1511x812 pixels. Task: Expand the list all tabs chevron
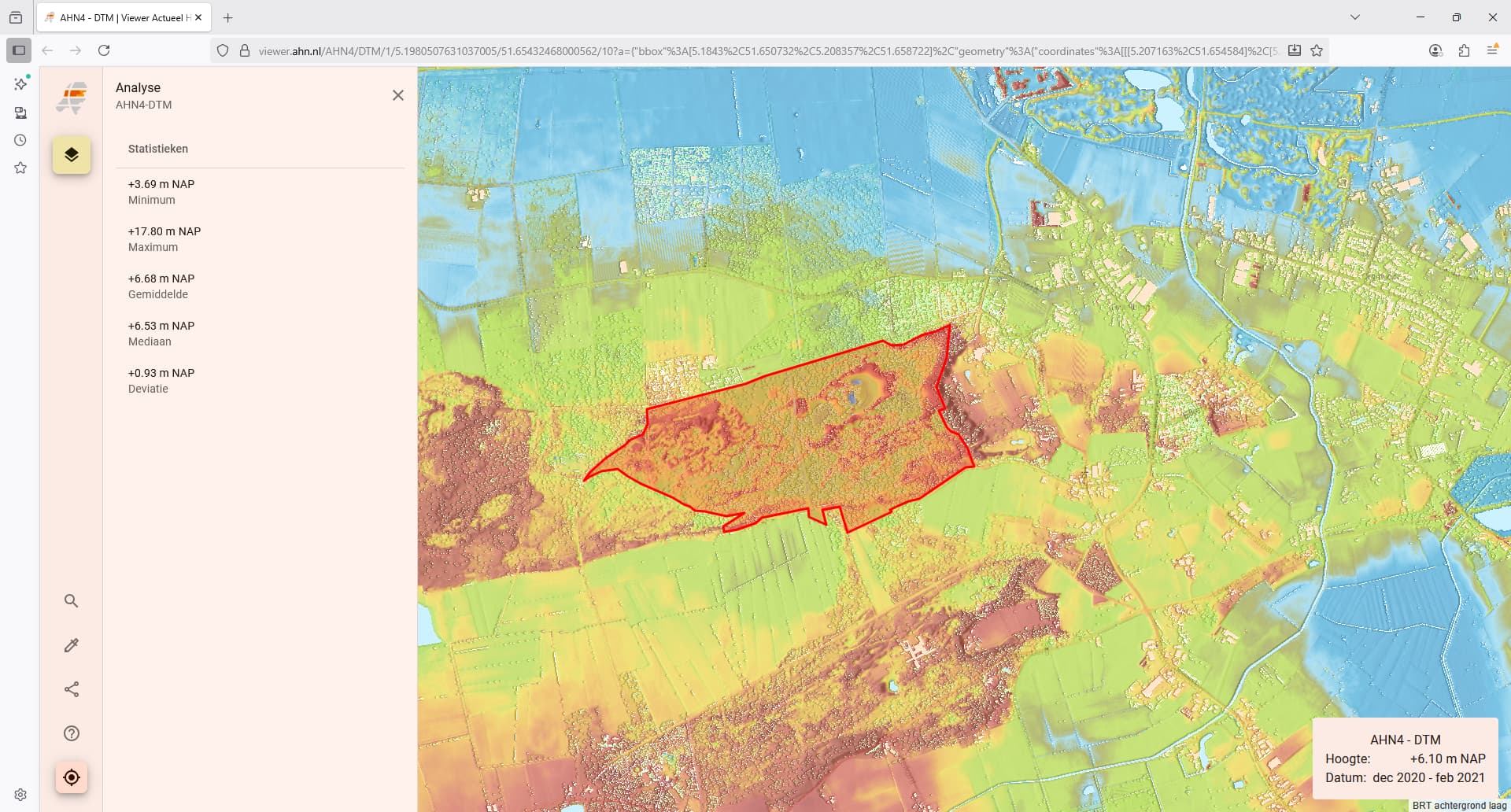click(x=1355, y=17)
